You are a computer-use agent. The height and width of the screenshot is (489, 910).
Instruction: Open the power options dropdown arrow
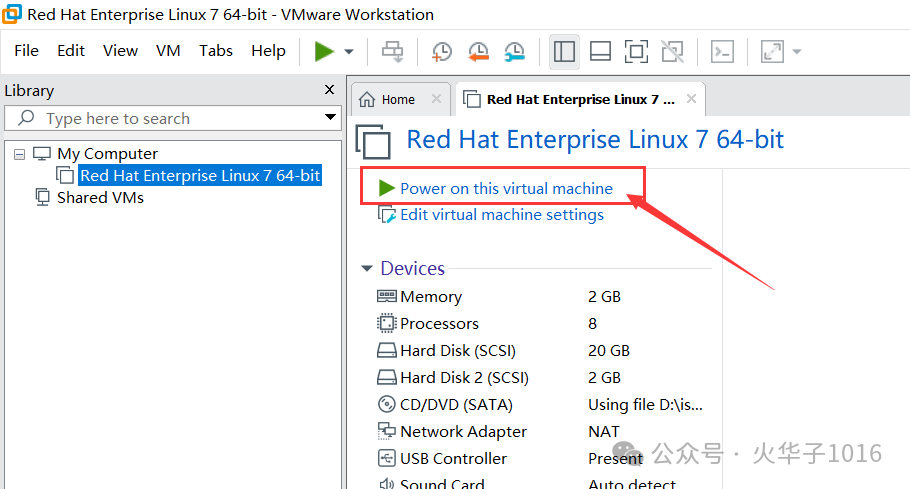point(349,52)
